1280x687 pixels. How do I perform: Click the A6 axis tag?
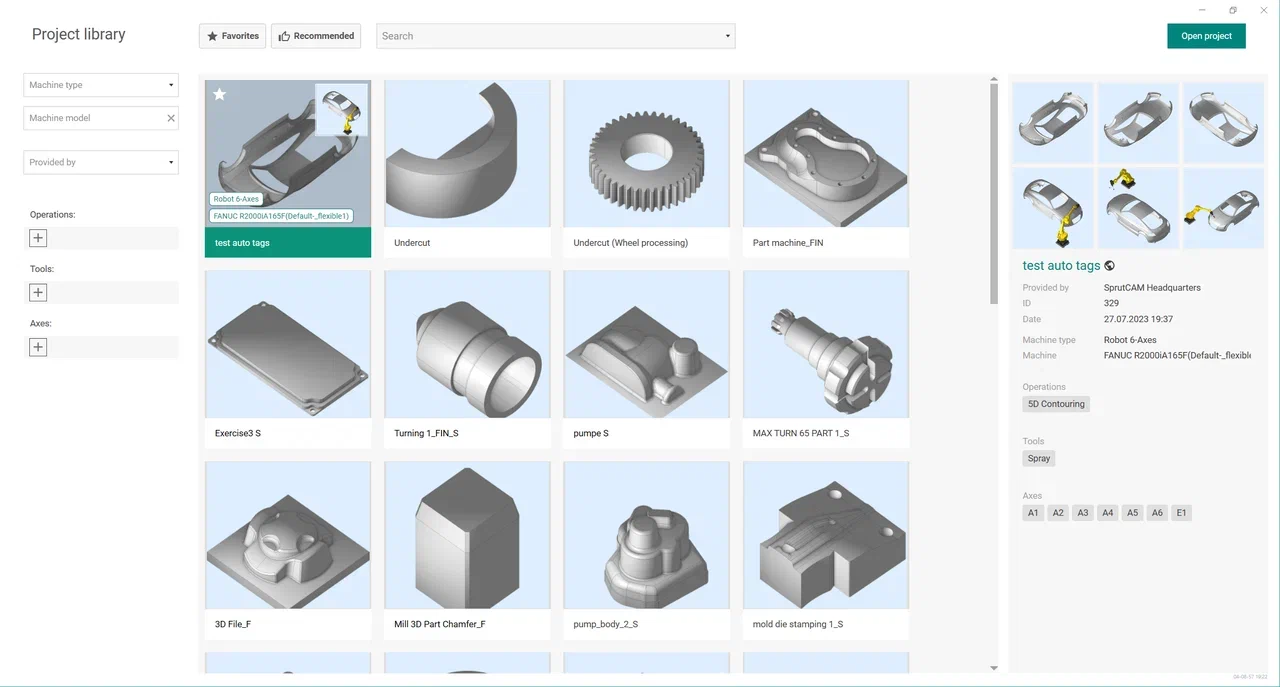coord(1157,513)
